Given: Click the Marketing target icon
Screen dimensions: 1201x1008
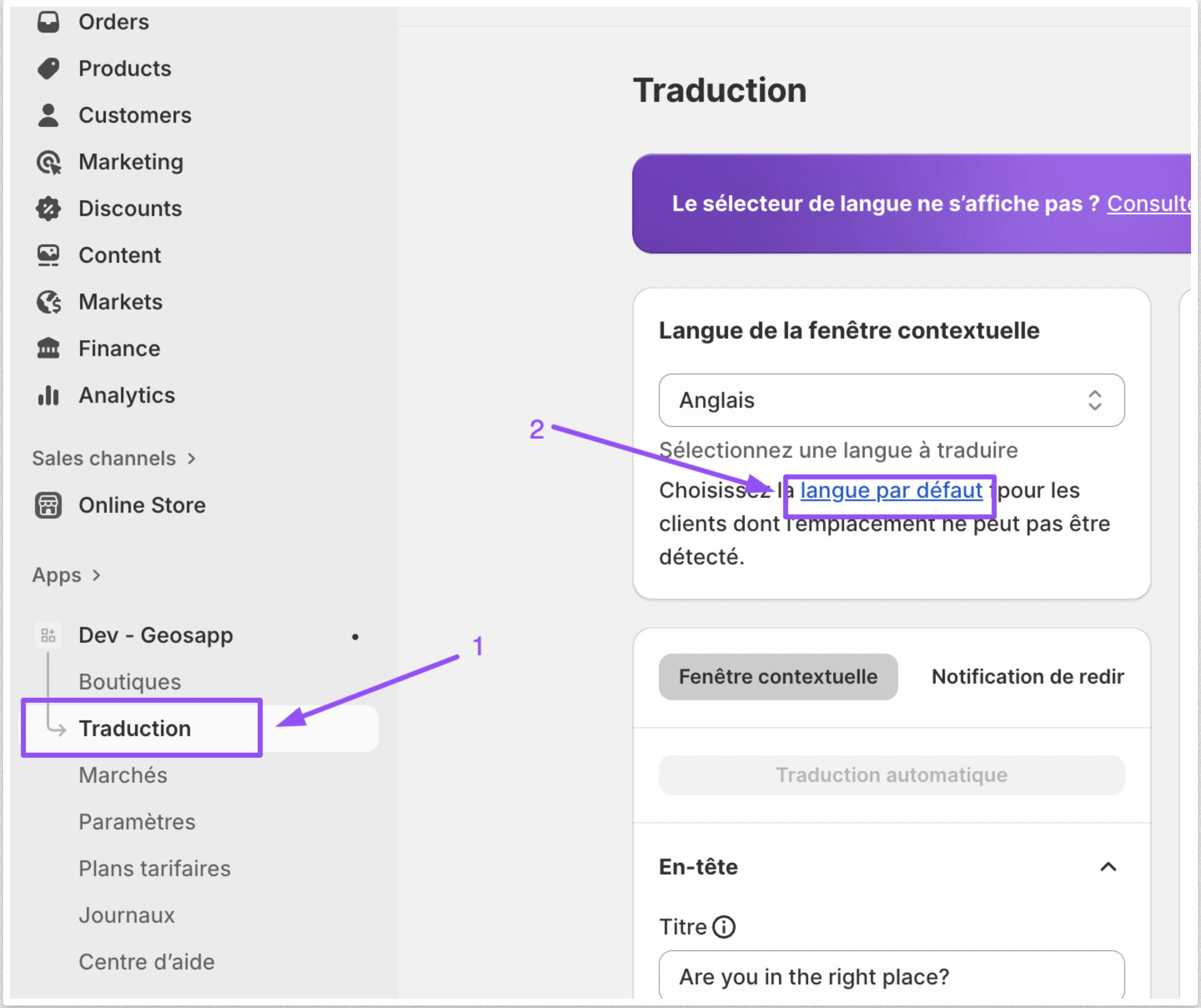Looking at the screenshot, I should coord(48,162).
